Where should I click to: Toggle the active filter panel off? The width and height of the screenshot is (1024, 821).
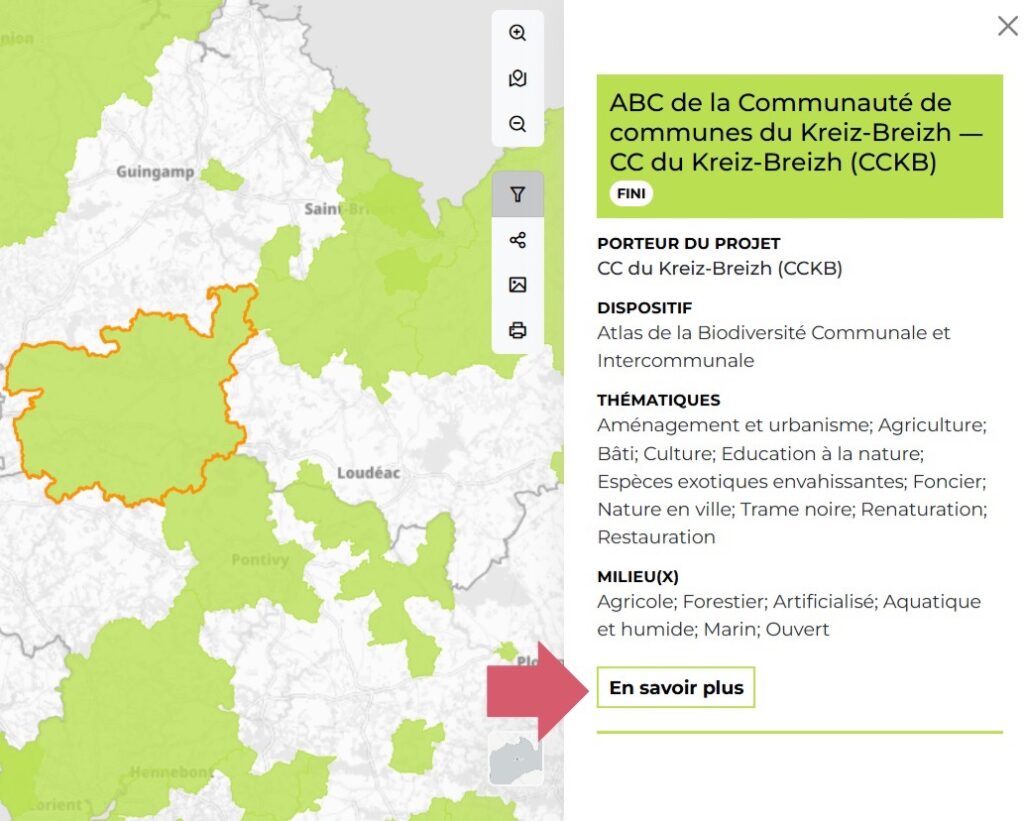pos(517,195)
